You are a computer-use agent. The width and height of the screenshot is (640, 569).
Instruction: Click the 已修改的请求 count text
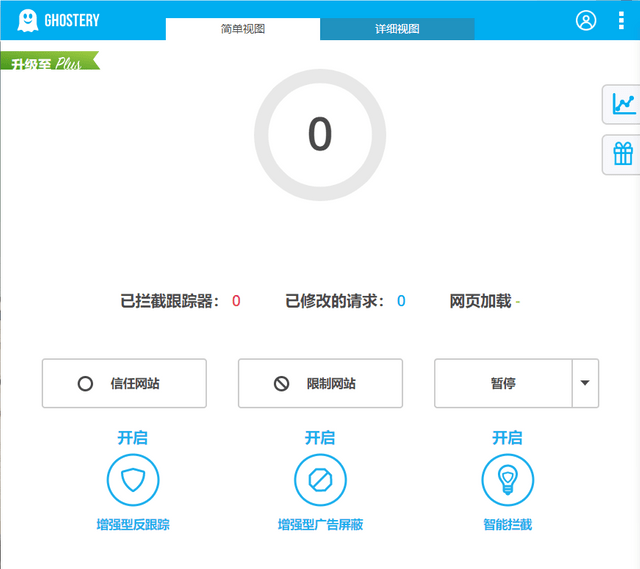(345, 301)
